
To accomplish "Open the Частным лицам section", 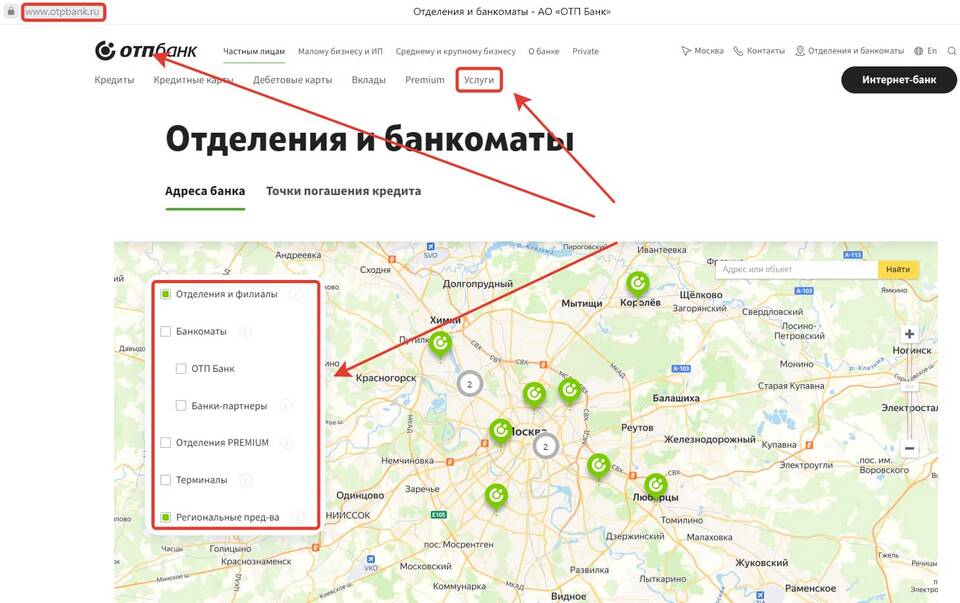I will point(254,51).
